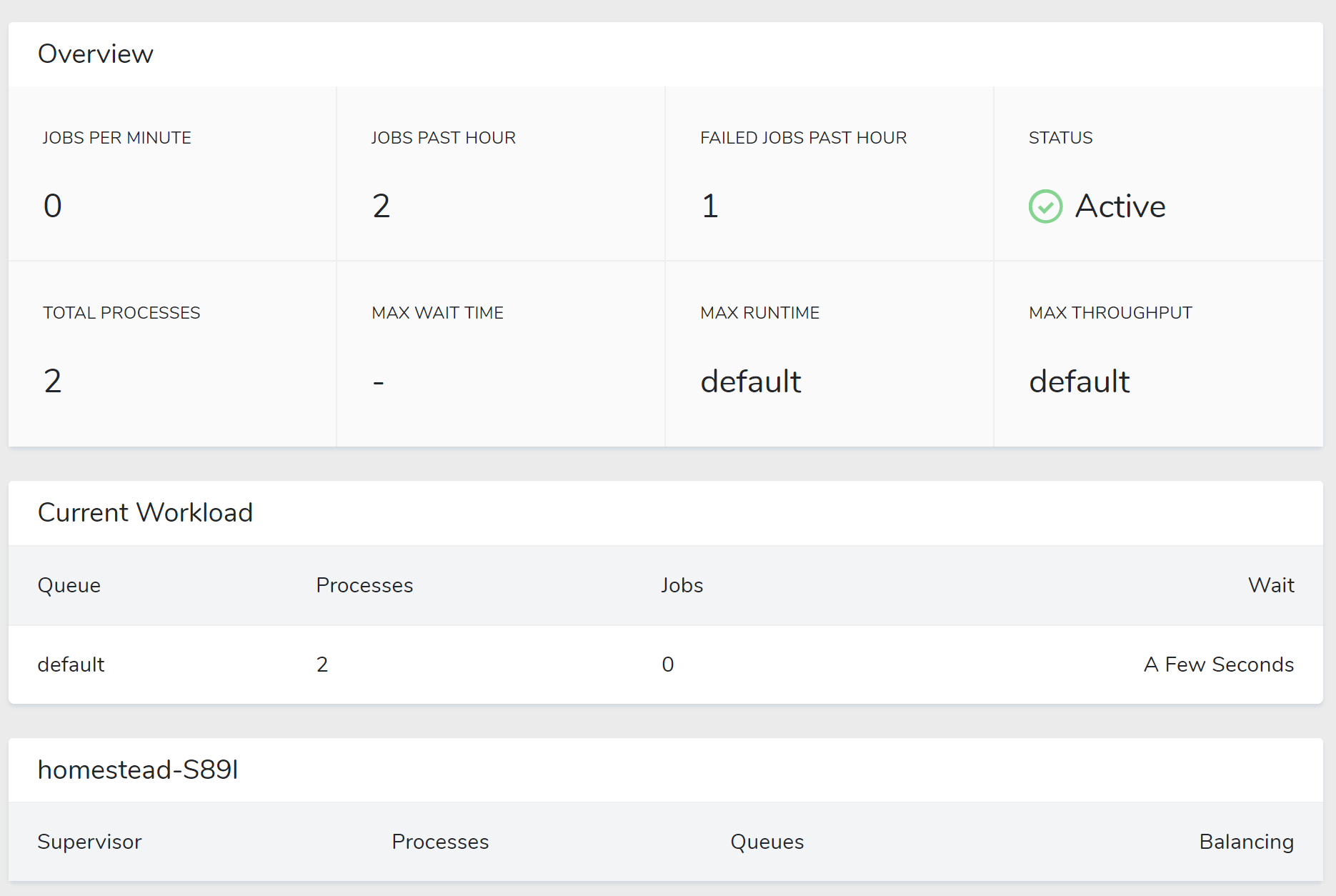This screenshot has height=896, width=1336.
Task: Click the Processes header in homestead-S89I table
Action: click(x=440, y=842)
